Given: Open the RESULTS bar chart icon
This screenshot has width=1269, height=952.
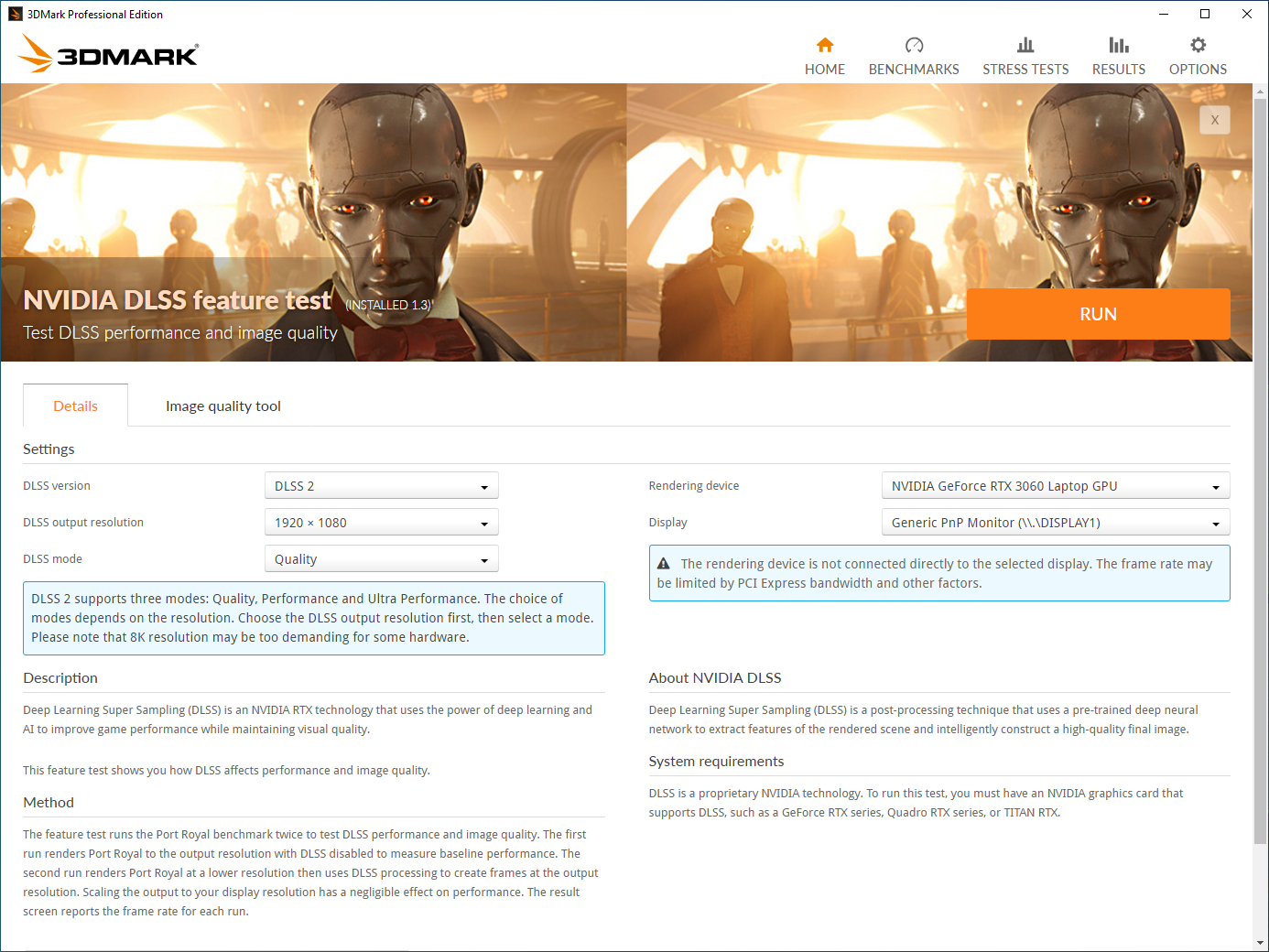Looking at the screenshot, I should click(1118, 45).
